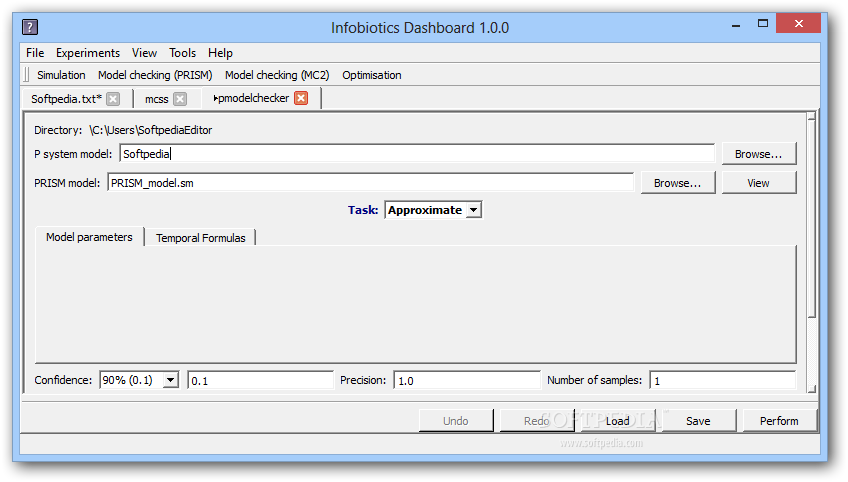Maximize the Infobiotics Dashboard window
The width and height of the screenshot is (848, 482).
[763, 23]
